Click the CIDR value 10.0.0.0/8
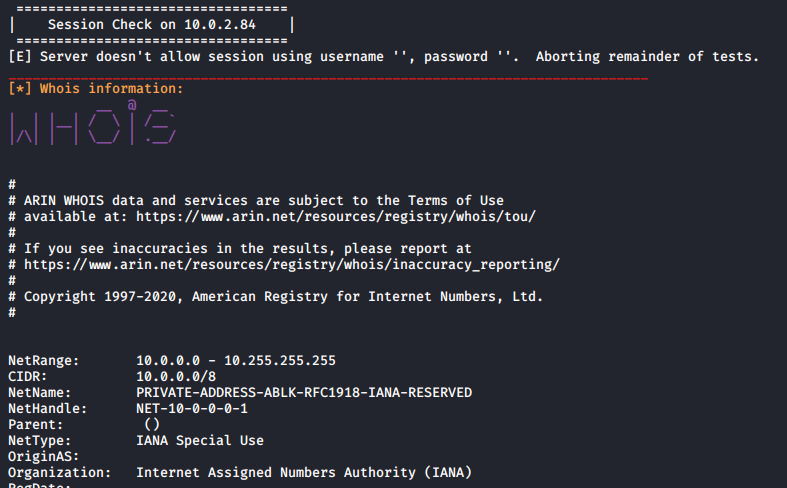The image size is (787, 488). 176,377
